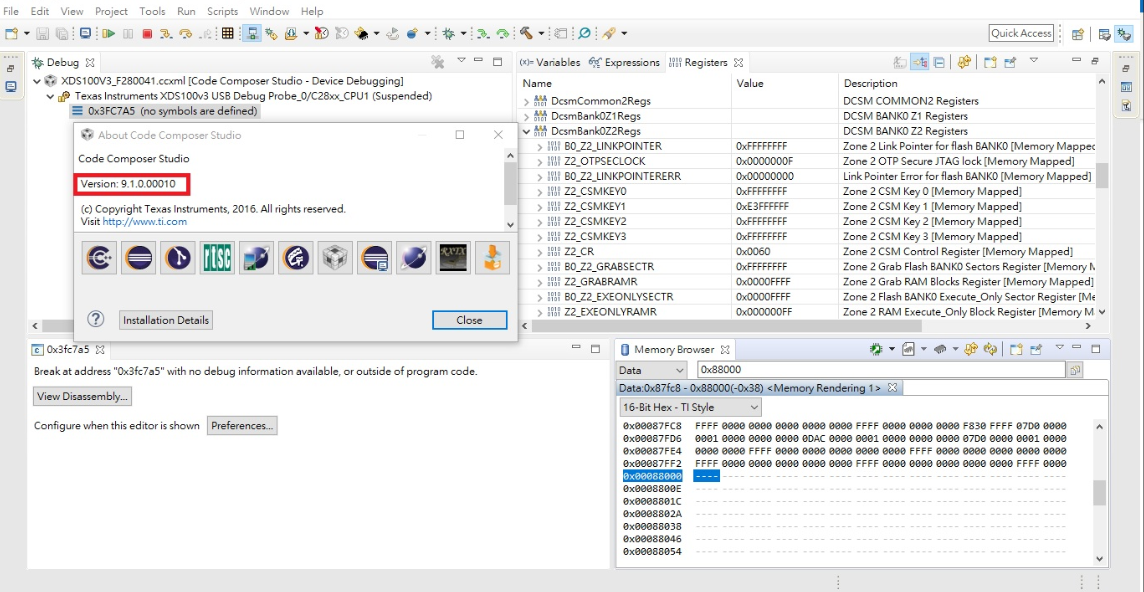Click the Resume debug toolbar icon
The width and height of the screenshot is (1144, 592).
coord(109,34)
